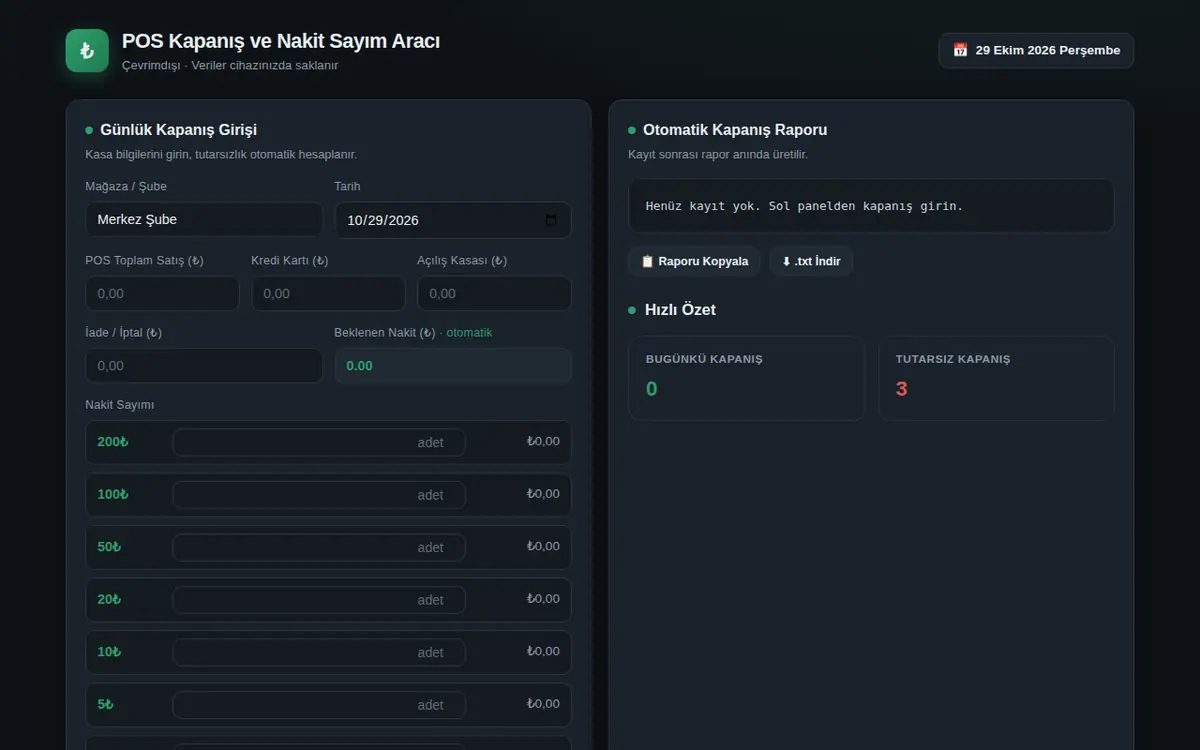Focus the 20₺ banknote count field
The image size is (1200, 750).
tap(319, 600)
